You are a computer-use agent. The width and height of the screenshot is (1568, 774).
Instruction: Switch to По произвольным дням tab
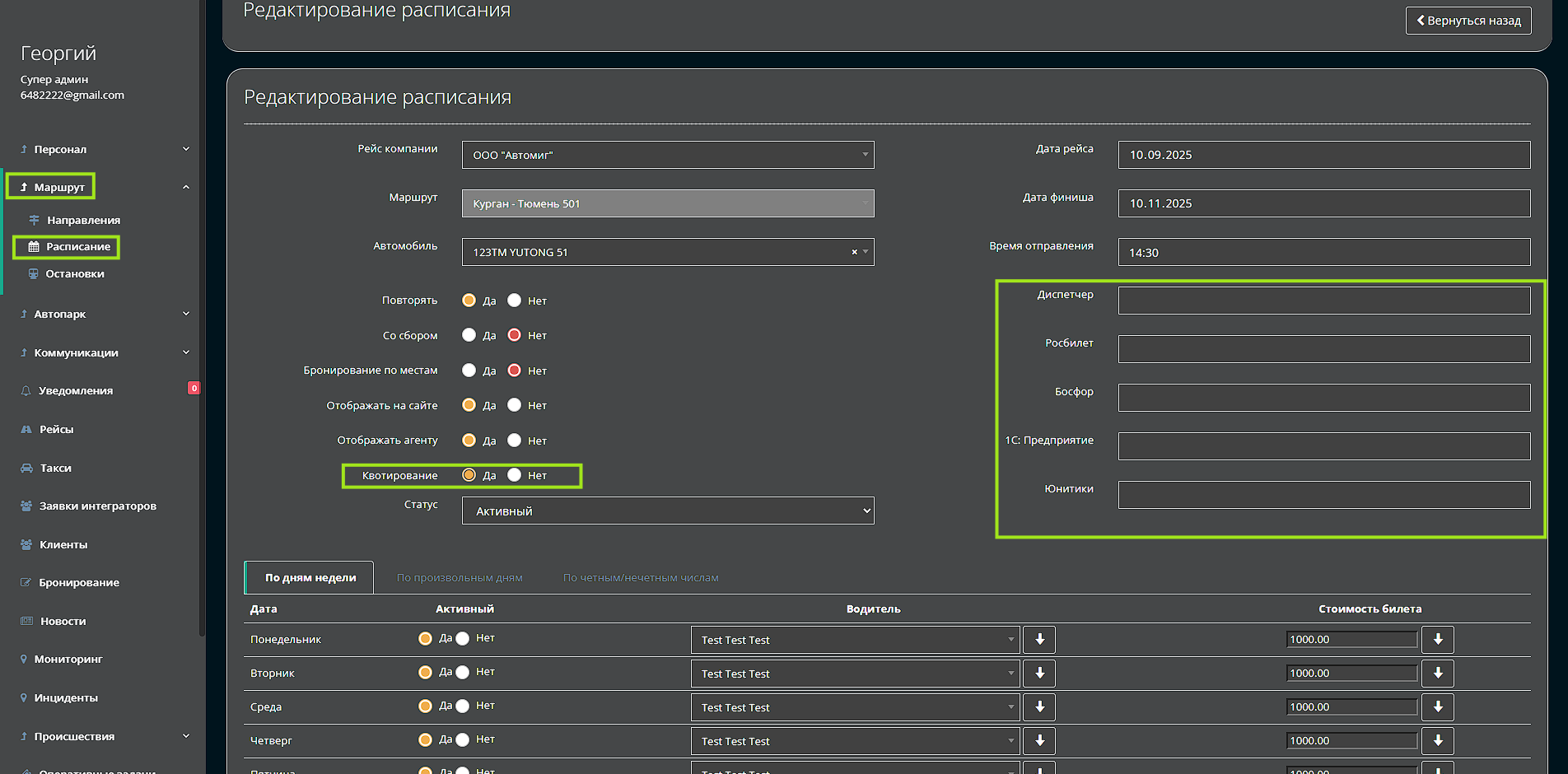460,578
